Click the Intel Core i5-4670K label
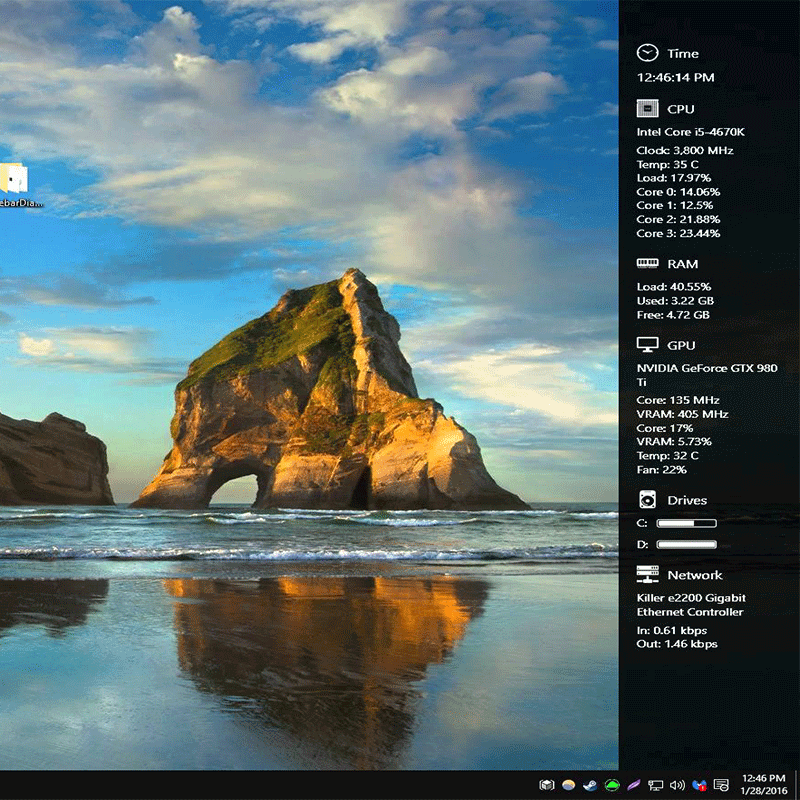 pyautogui.click(x=690, y=132)
